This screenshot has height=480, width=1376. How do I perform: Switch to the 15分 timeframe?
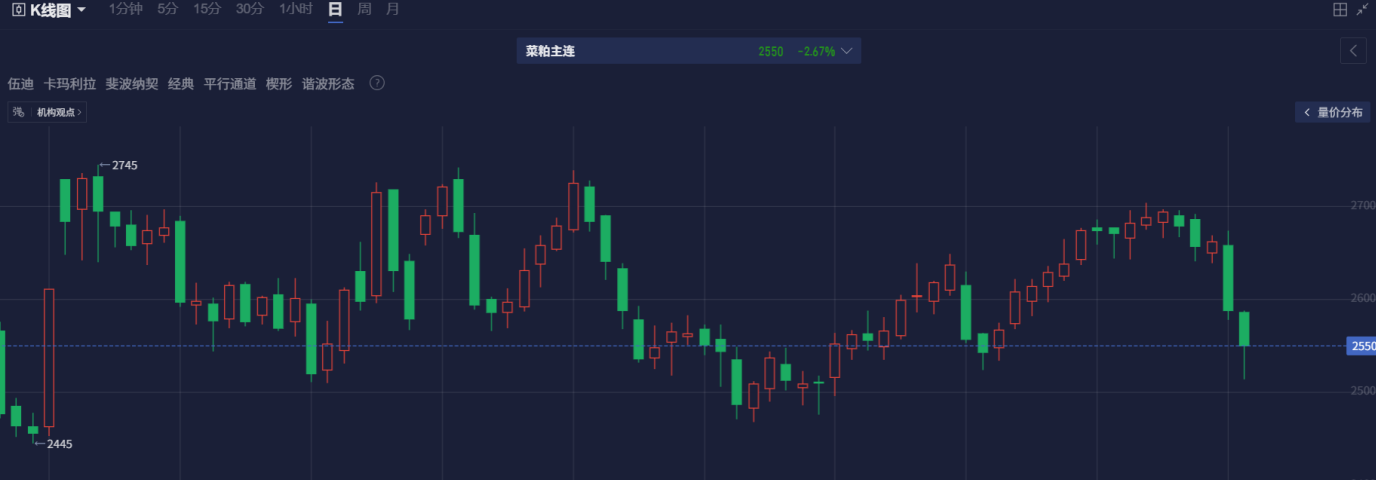(207, 9)
